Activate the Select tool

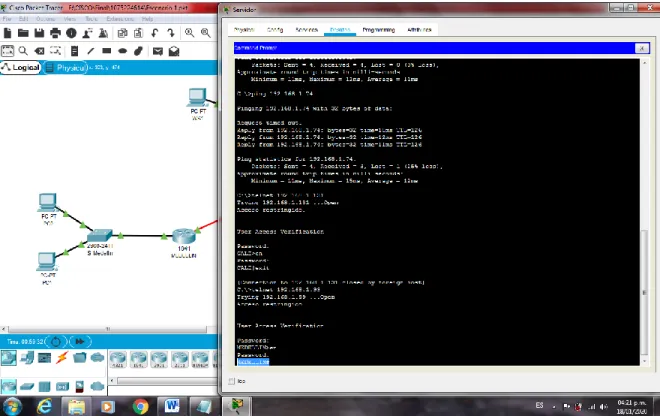8,51
